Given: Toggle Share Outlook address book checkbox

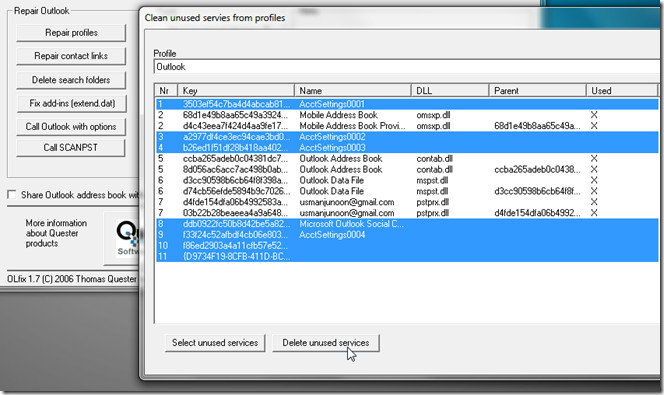Looking at the screenshot, I should [12, 195].
